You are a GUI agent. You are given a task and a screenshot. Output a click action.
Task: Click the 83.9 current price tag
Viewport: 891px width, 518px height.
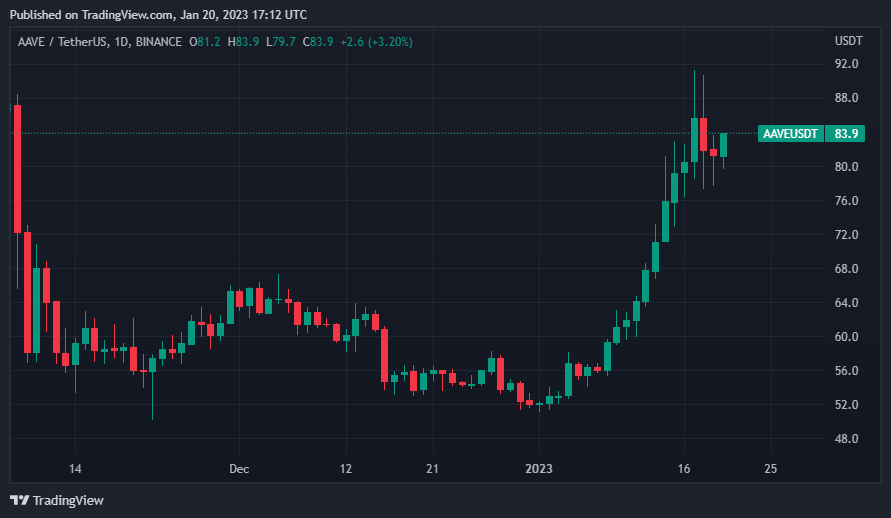[846, 133]
